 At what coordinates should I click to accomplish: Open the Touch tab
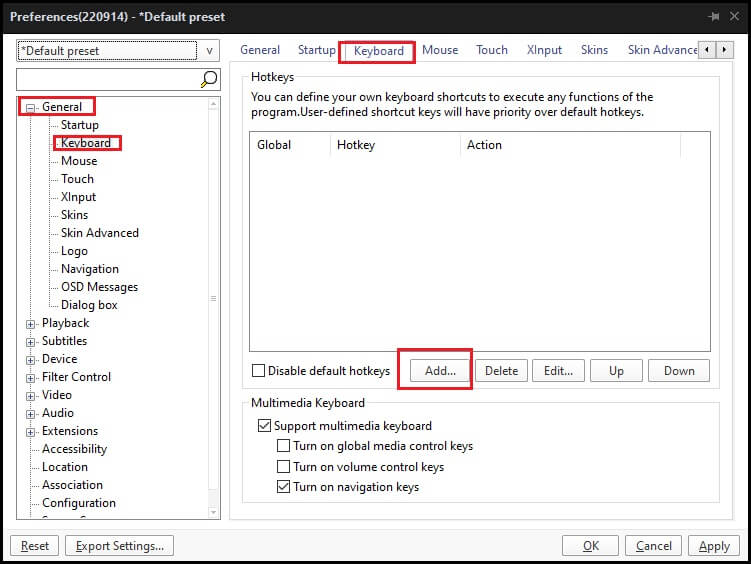tap(491, 50)
